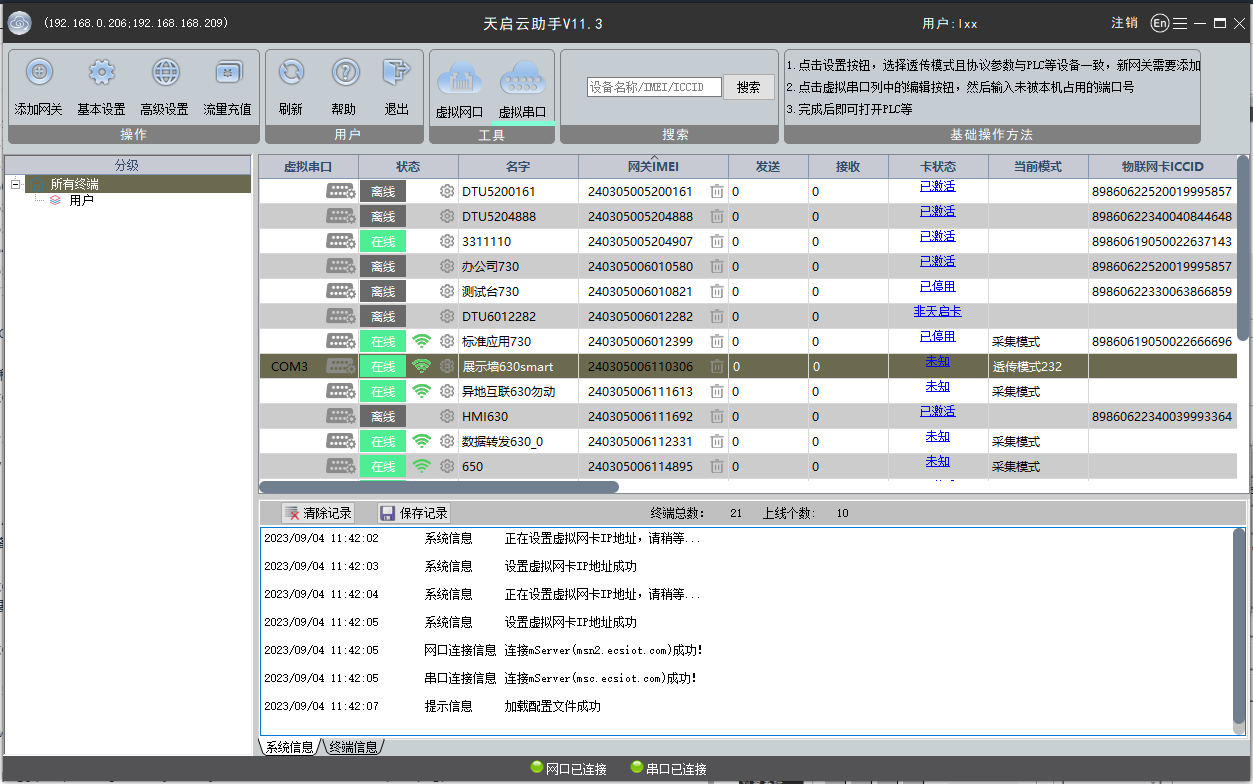Image resolution: width=1253 pixels, height=784 pixels.
Task: Open 高级设置 advanced settings globe icon
Action: [x=165, y=73]
